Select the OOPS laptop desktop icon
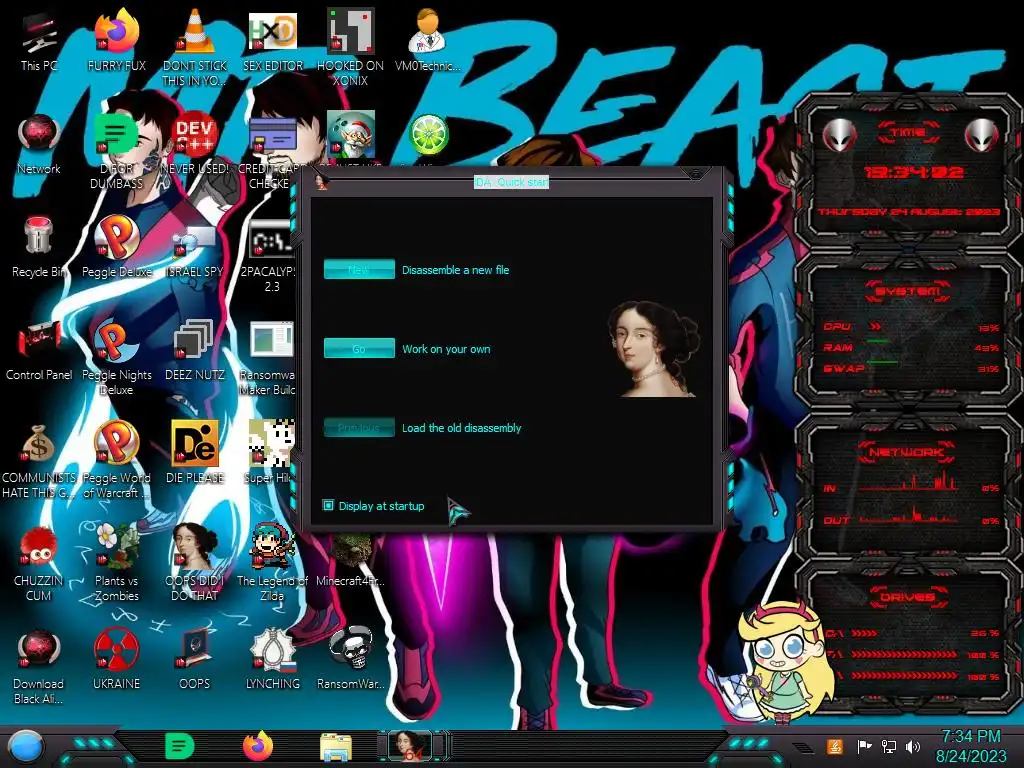1024x768 pixels. pyautogui.click(x=195, y=660)
